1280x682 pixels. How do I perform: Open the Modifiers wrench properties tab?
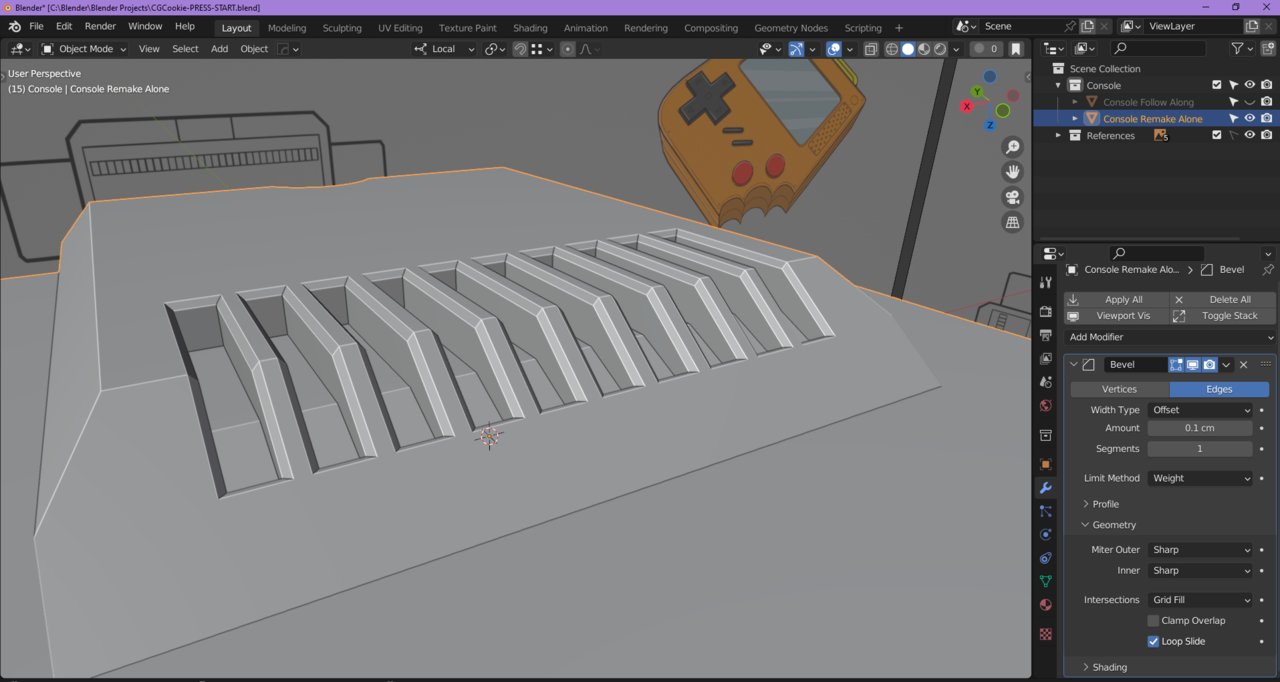[x=1046, y=488]
